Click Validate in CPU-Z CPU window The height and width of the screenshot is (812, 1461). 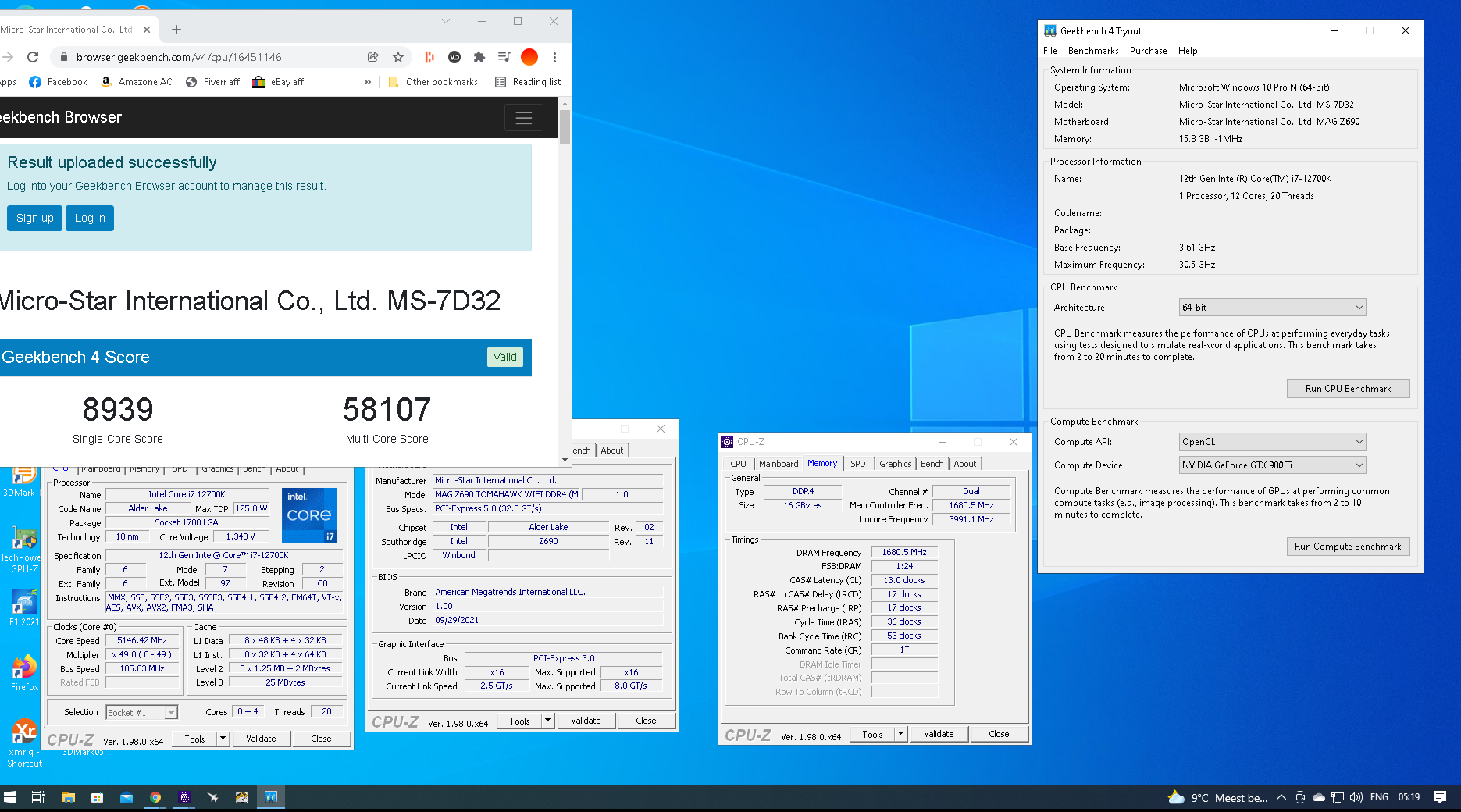(x=261, y=739)
